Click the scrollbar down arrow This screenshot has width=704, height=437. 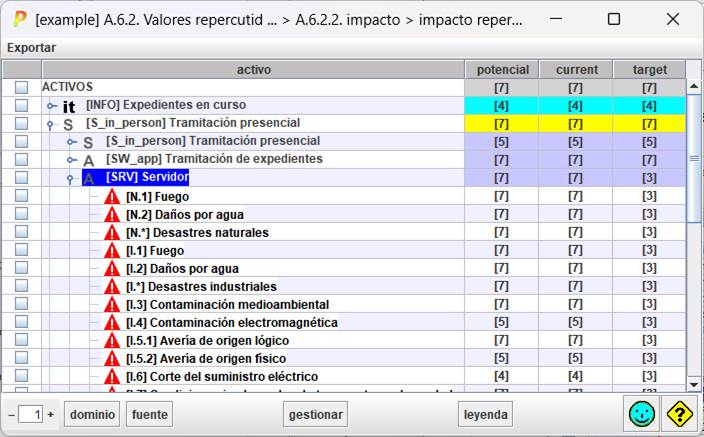pyautogui.click(x=693, y=385)
